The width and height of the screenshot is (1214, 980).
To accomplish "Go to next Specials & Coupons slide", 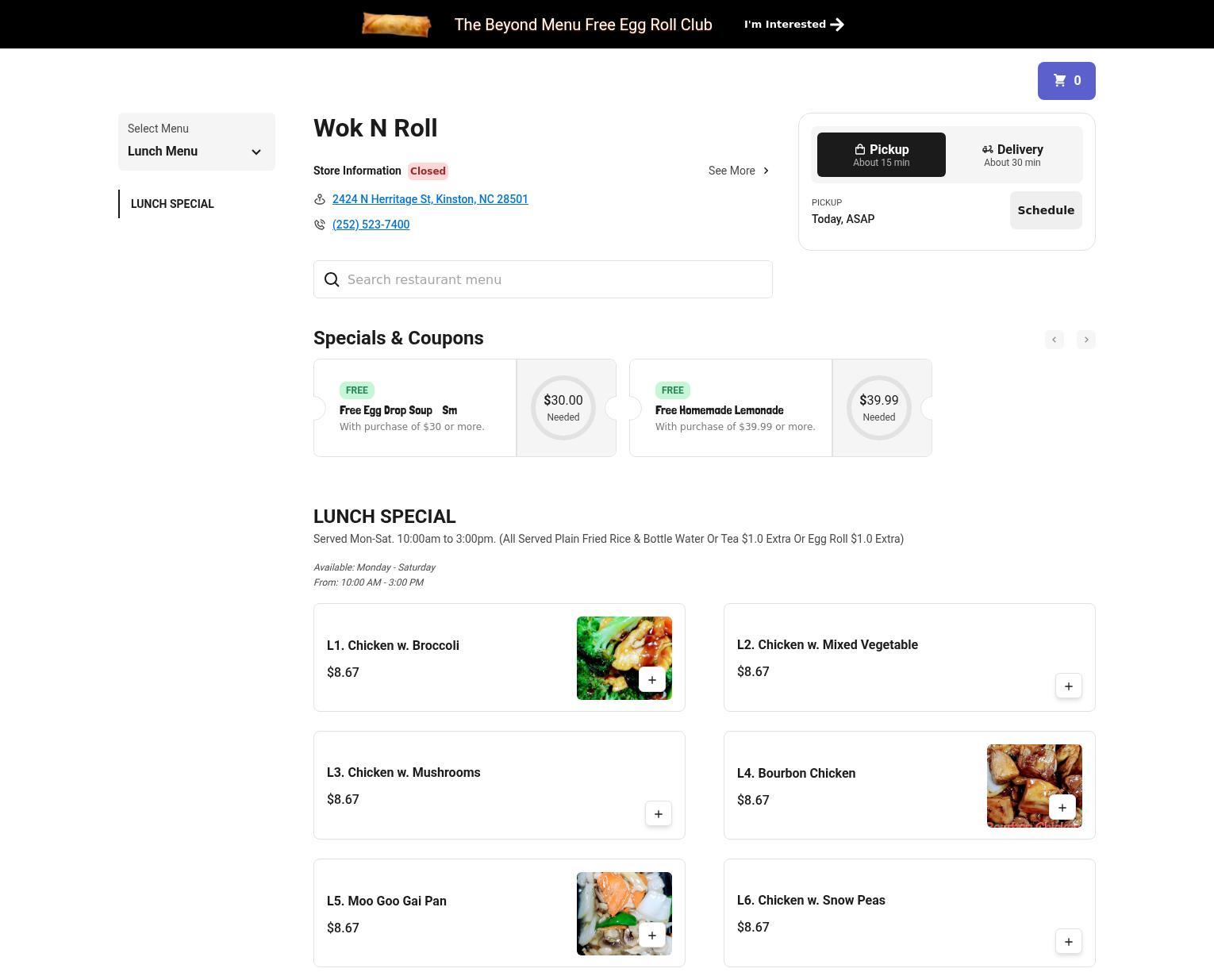I will pos(1086,340).
